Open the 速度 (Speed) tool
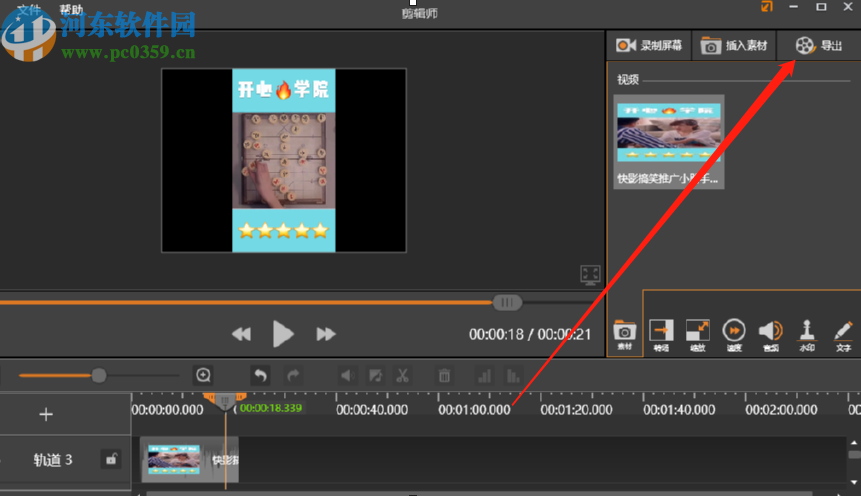 [x=734, y=333]
